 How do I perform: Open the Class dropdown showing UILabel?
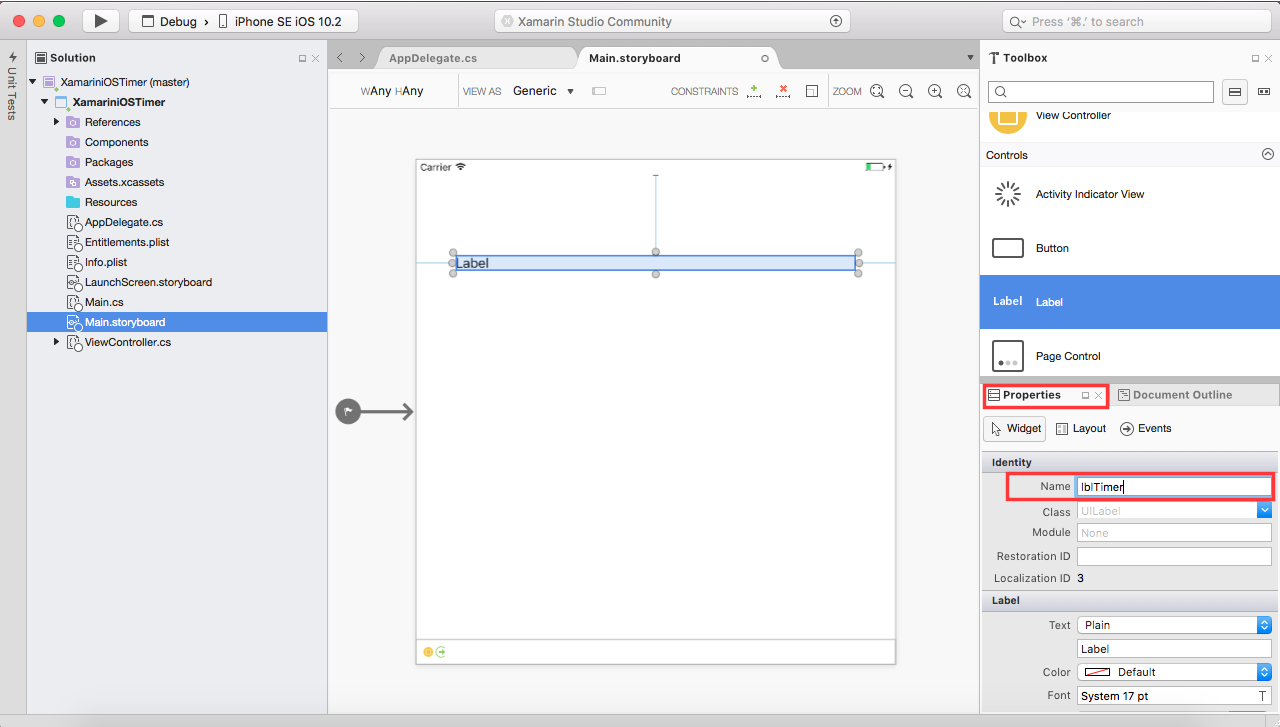click(1265, 511)
